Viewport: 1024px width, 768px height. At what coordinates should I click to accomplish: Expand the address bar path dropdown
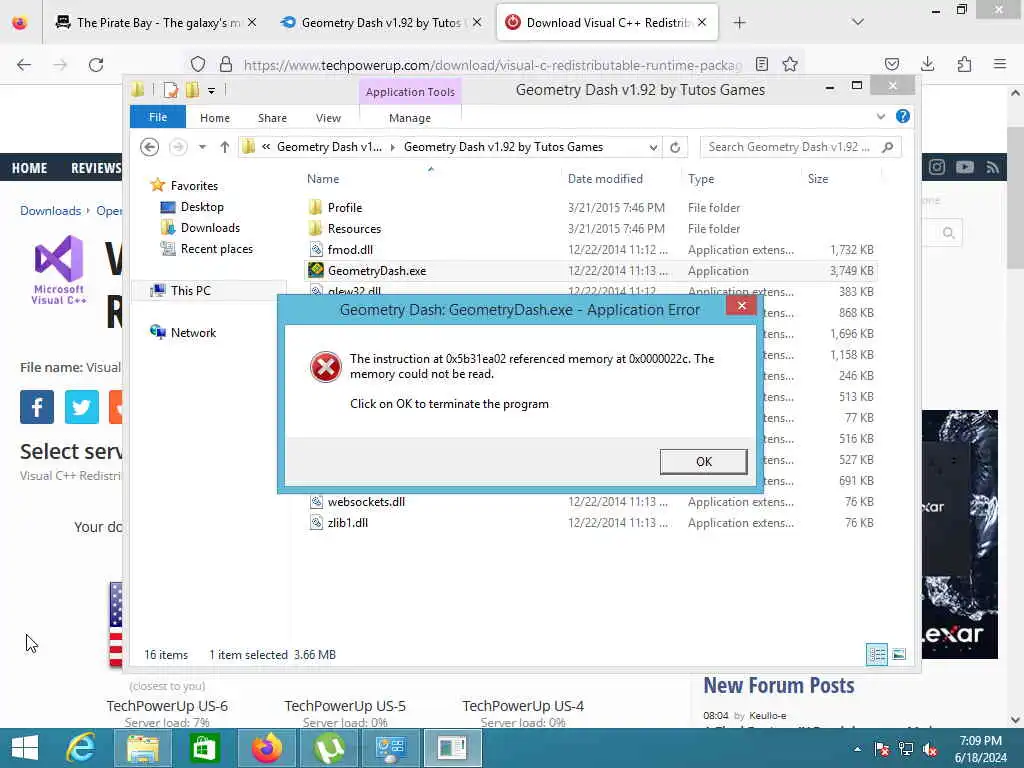(x=652, y=148)
